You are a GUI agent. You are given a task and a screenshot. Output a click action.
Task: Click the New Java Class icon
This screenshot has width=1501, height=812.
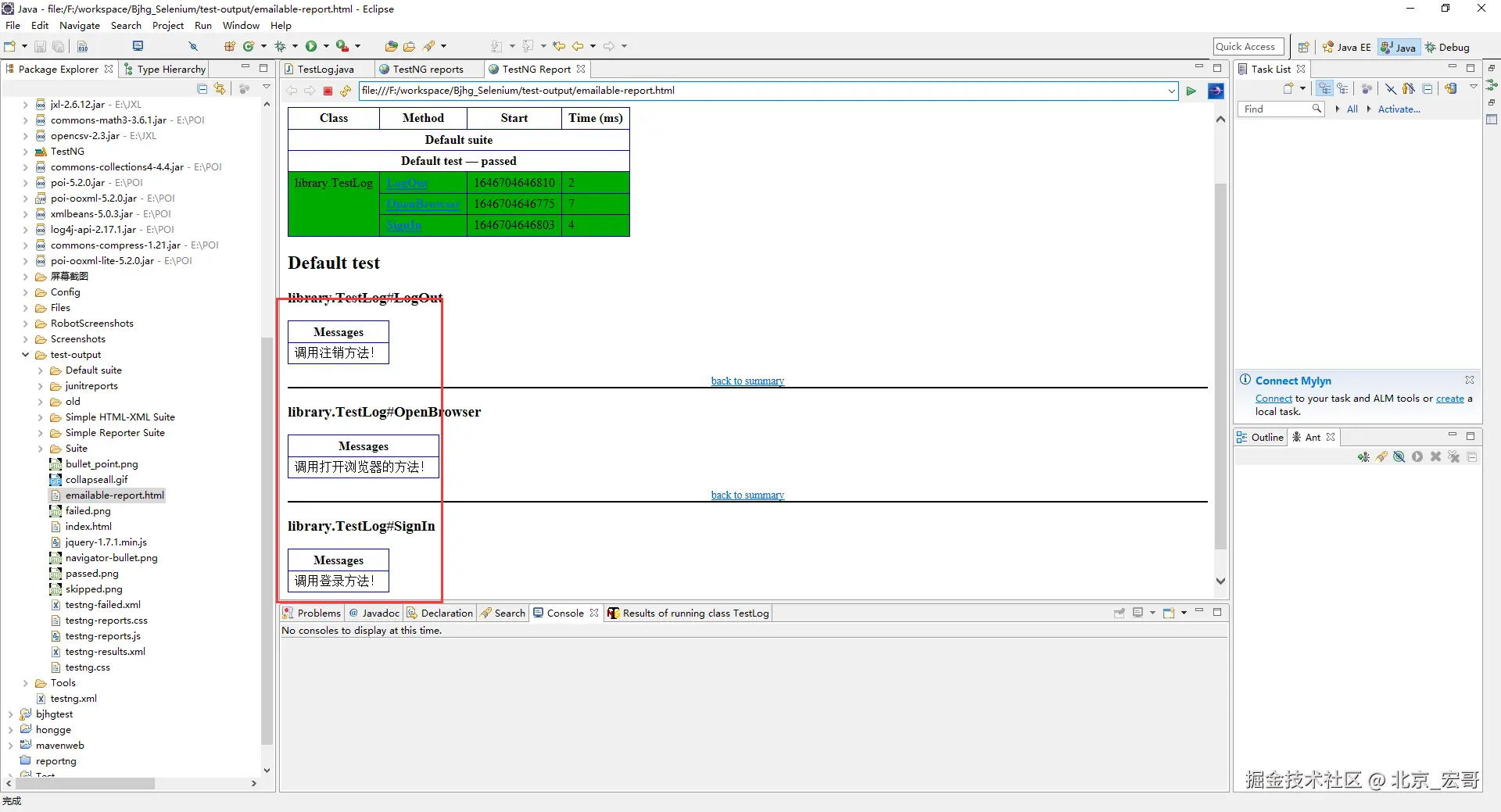249,46
